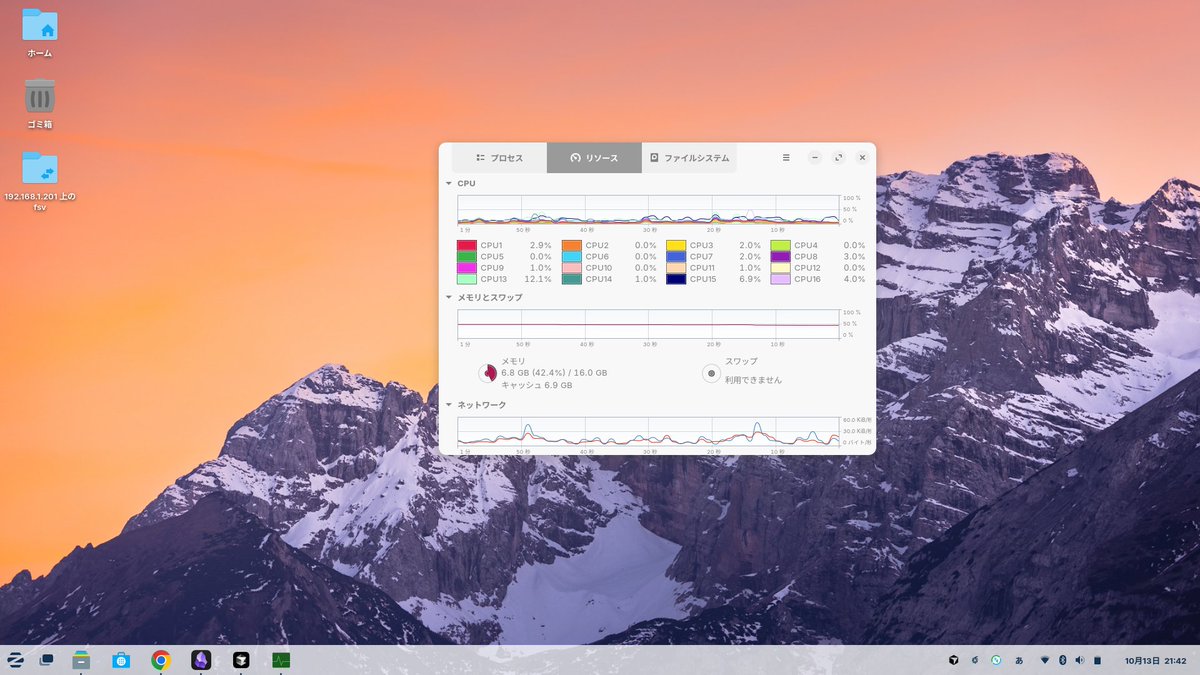Select the System Monitor icon in the taskbar
Viewport: 1200px width, 675px height.
pos(281,660)
